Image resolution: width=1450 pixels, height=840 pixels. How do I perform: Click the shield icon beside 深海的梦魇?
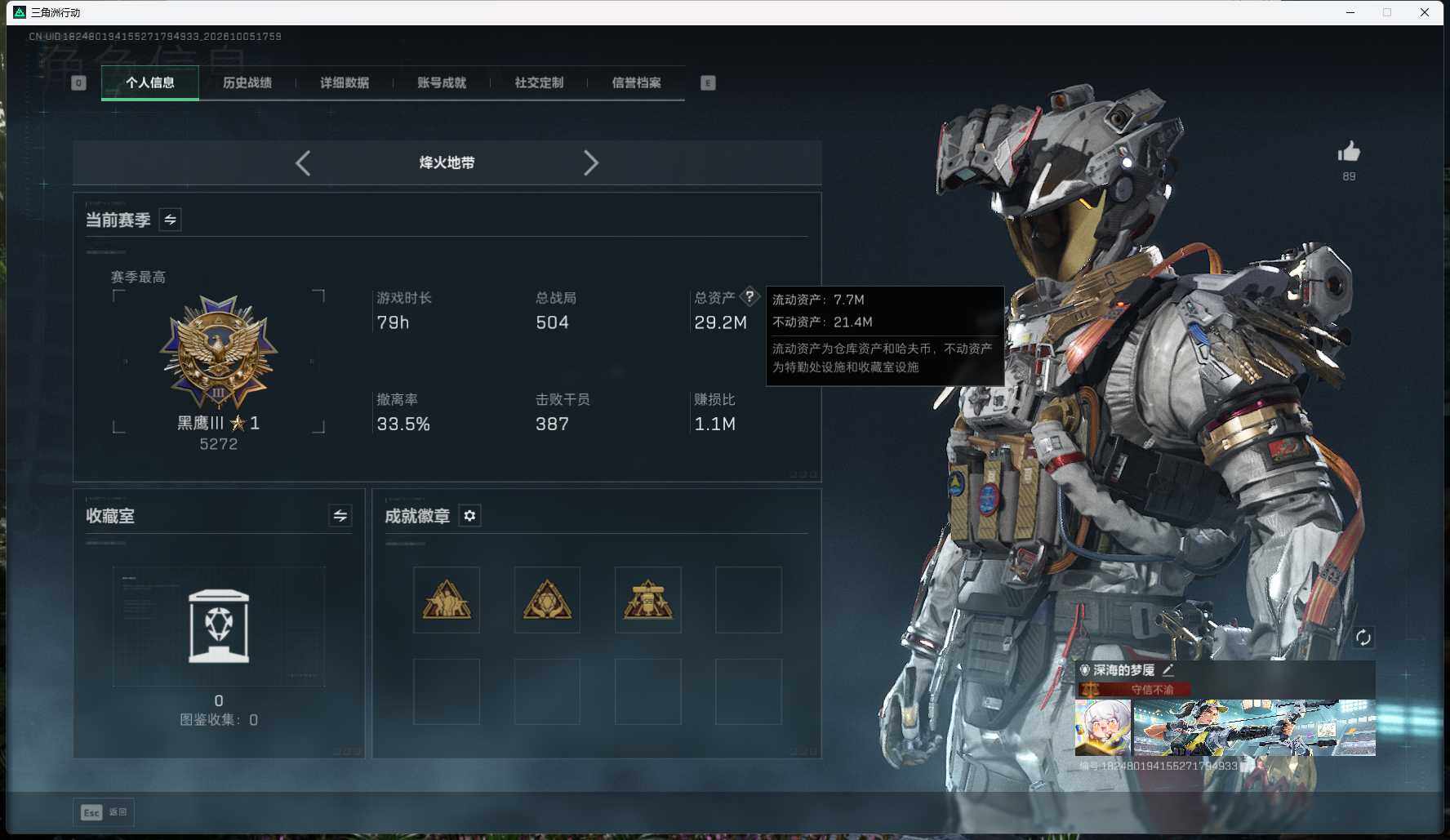(x=1085, y=670)
